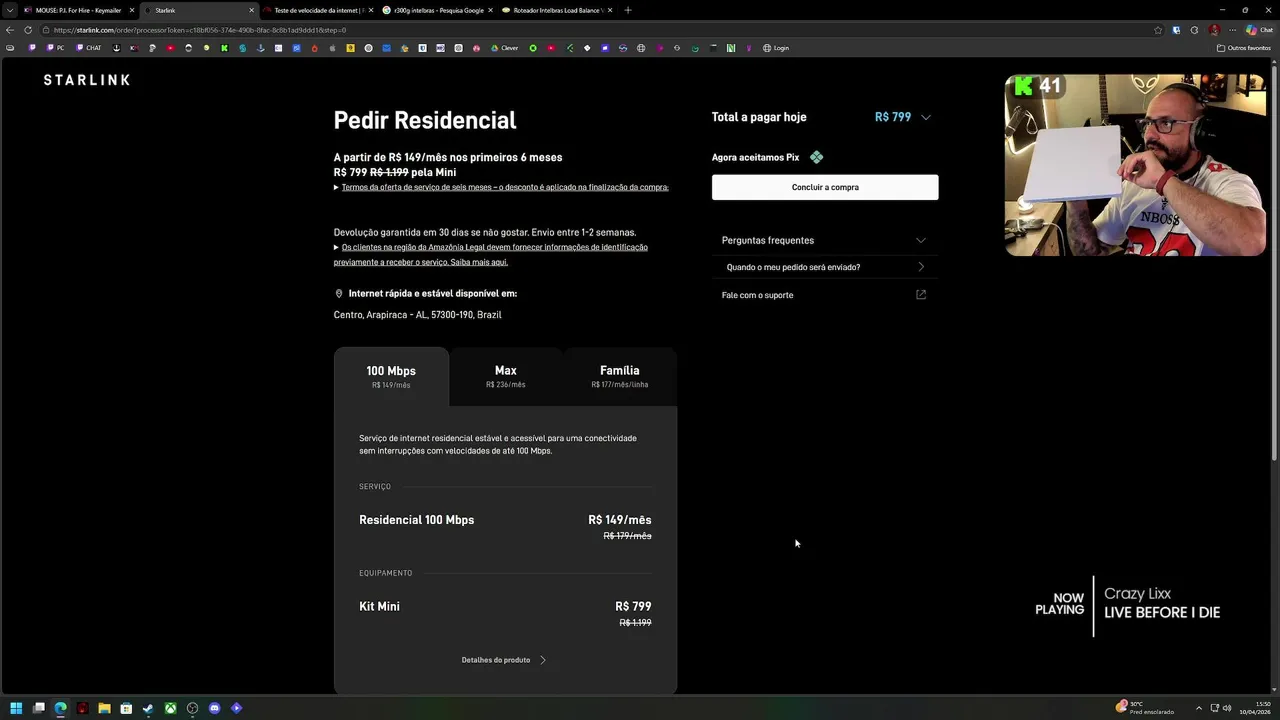Open Quando o meu pedido será enviado?
The height and width of the screenshot is (720, 1280).
coord(824,267)
